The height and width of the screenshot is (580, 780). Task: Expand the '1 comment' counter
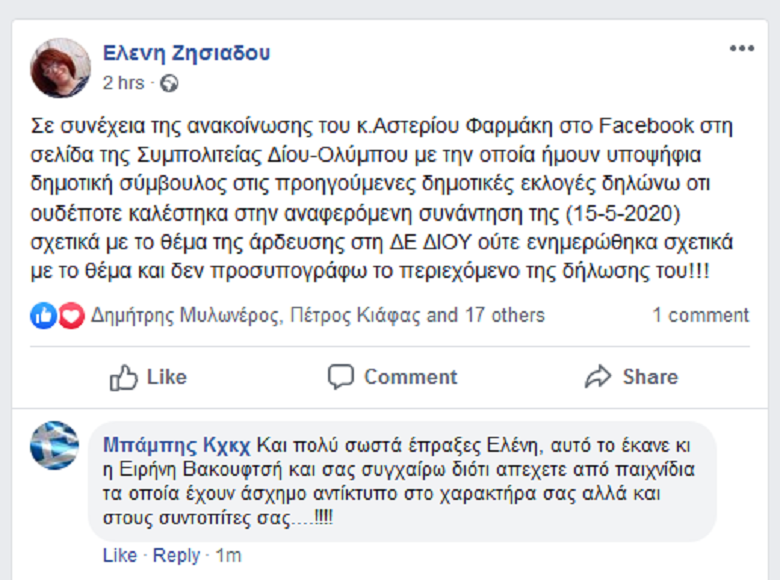700,316
